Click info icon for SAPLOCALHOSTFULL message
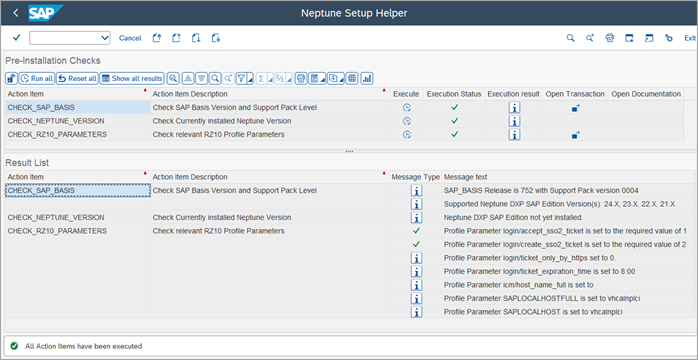Image resolution: width=698 pixels, height=360 pixels. point(416,298)
